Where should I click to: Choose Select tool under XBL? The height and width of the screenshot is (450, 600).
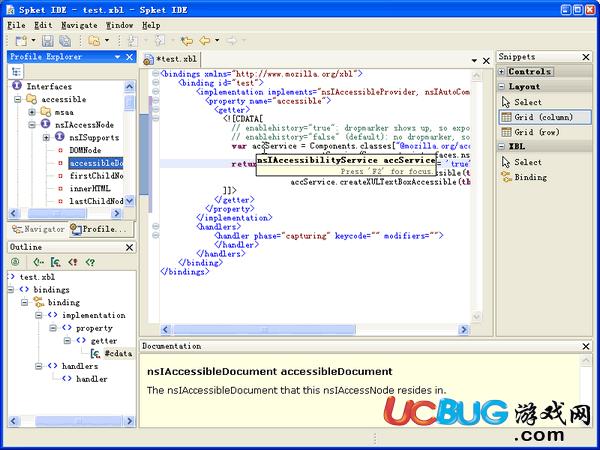[521, 162]
